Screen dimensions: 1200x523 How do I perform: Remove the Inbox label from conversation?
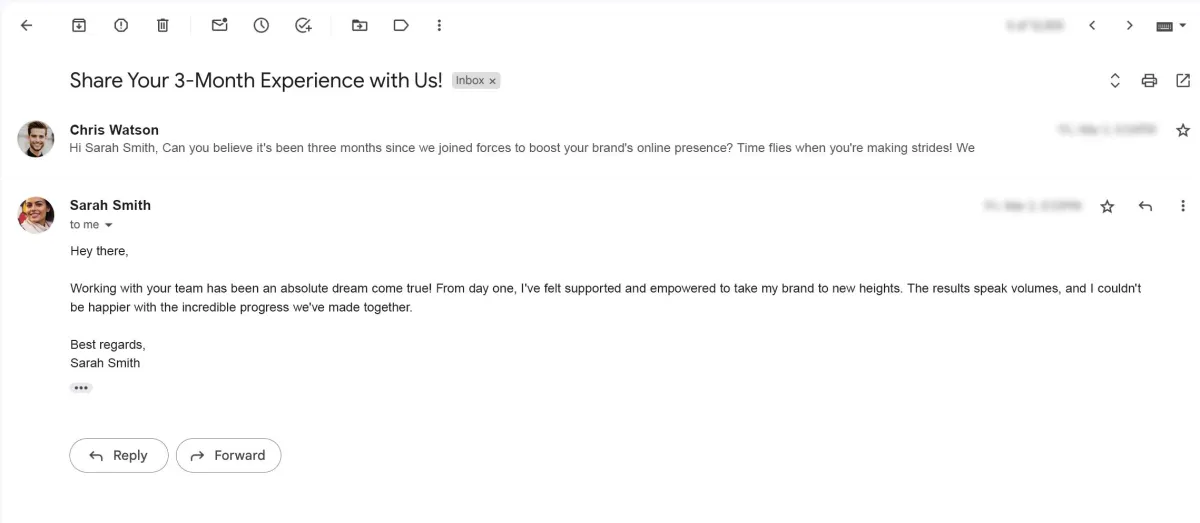492,81
